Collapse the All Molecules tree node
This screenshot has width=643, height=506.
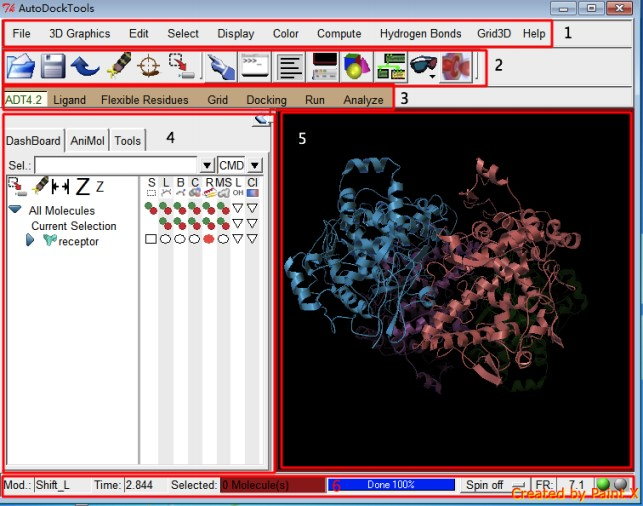15,210
